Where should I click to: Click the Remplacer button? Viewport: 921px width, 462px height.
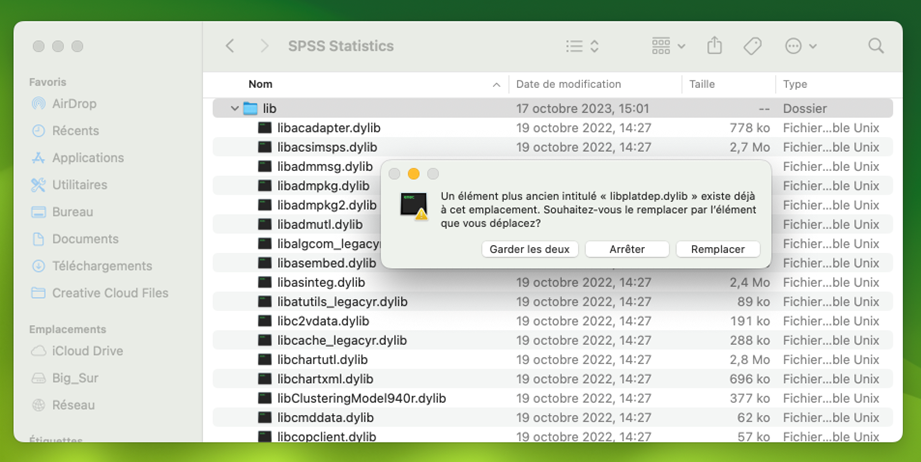pyautogui.click(x=717, y=249)
